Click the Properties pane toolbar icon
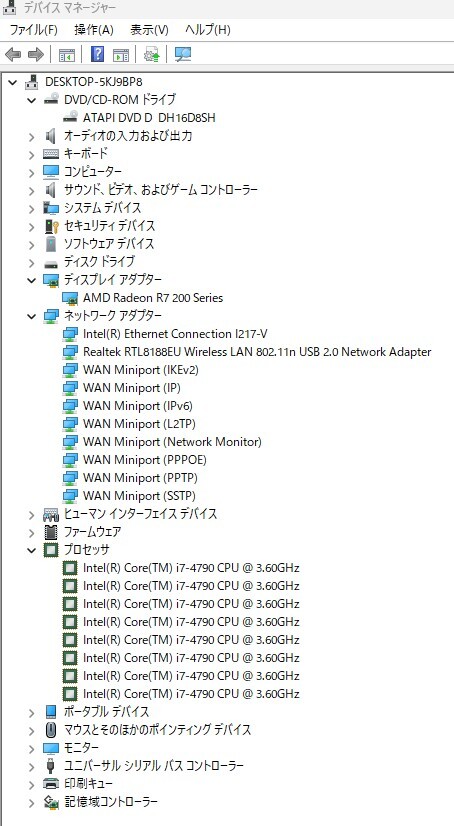 pyautogui.click(x=121, y=54)
